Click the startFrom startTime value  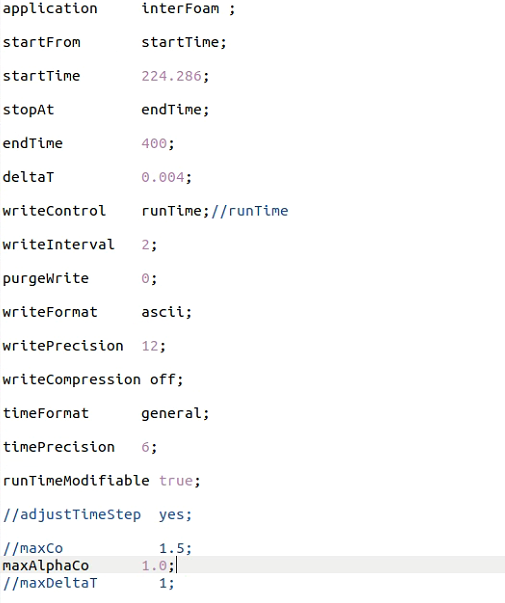point(180,42)
